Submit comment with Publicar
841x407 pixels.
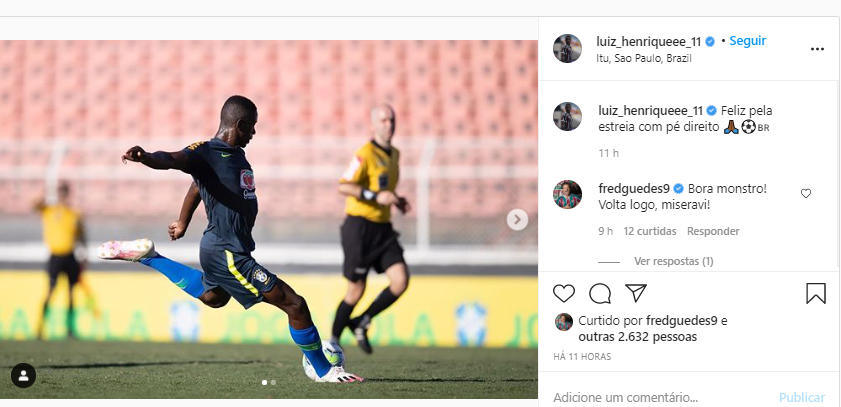tap(802, 397)
